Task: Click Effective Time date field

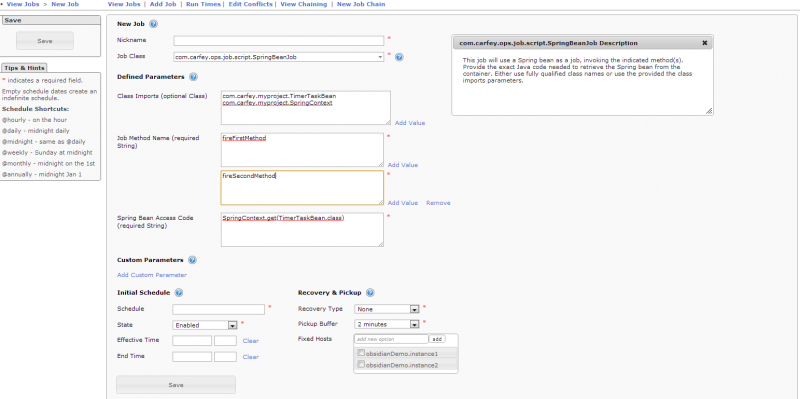Action: pos(192,341)
